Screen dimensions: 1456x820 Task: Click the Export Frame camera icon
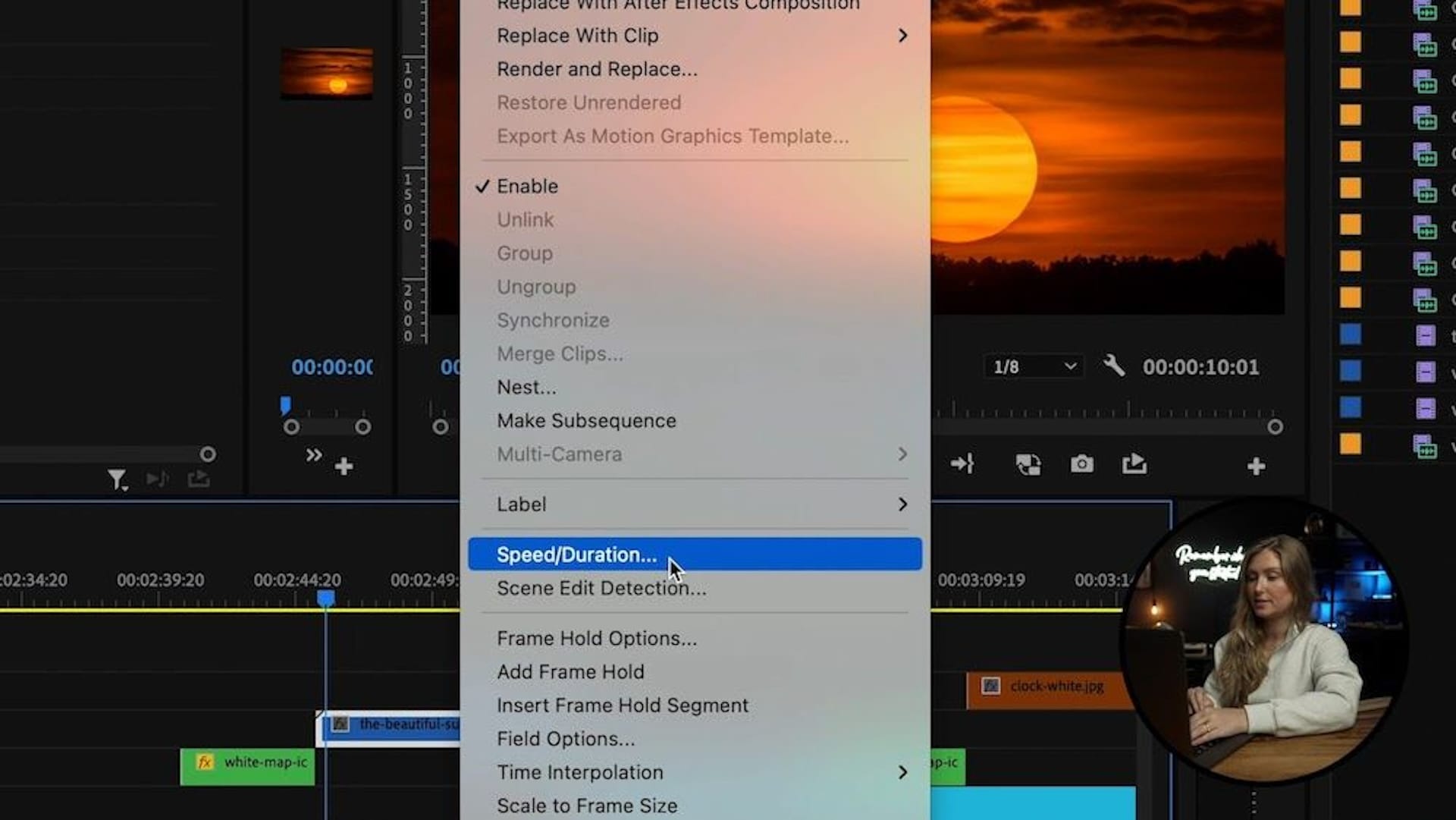pos(1081,463)
